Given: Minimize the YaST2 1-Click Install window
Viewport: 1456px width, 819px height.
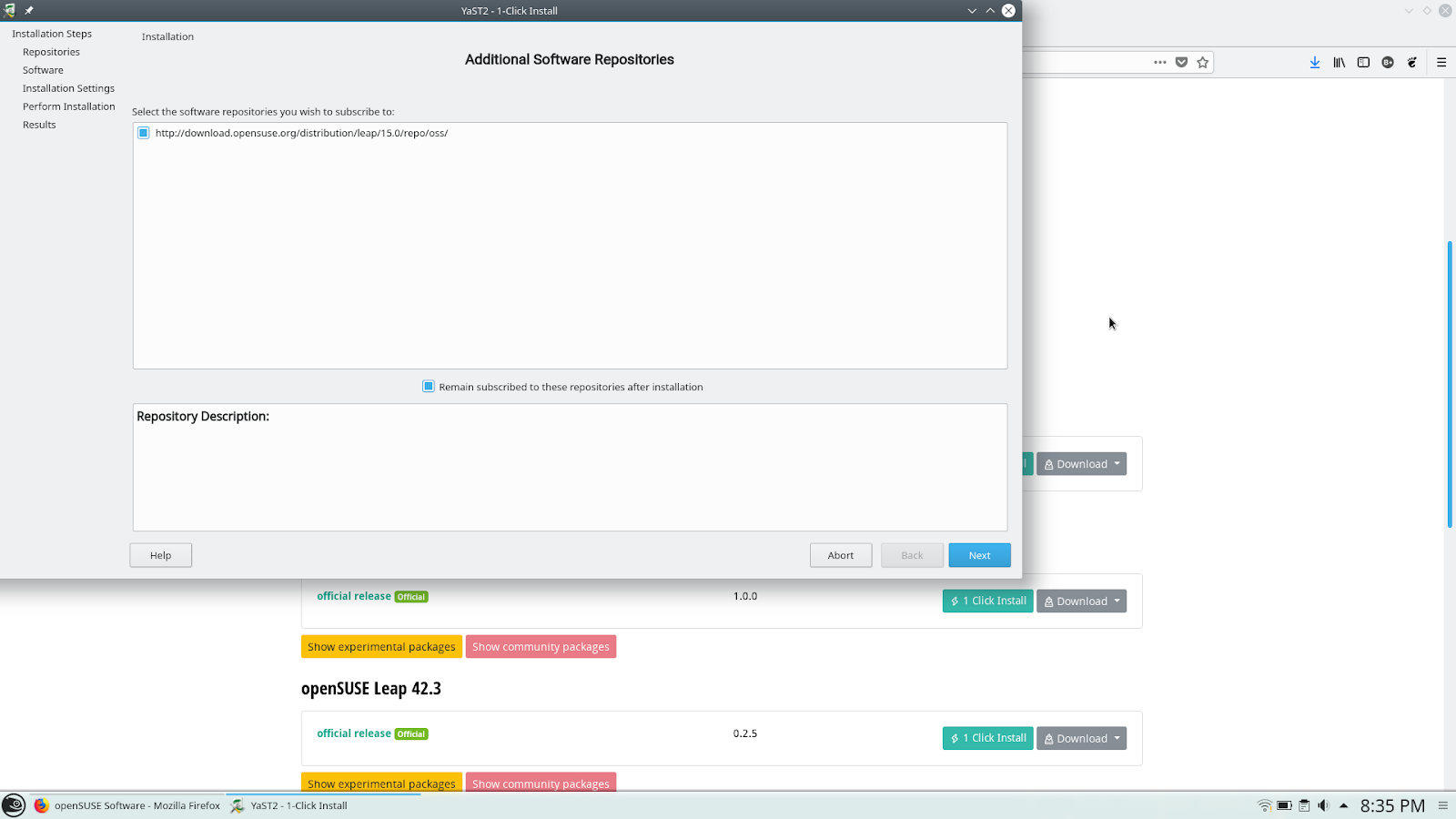Looking at the screenshot, I should 972,11.
